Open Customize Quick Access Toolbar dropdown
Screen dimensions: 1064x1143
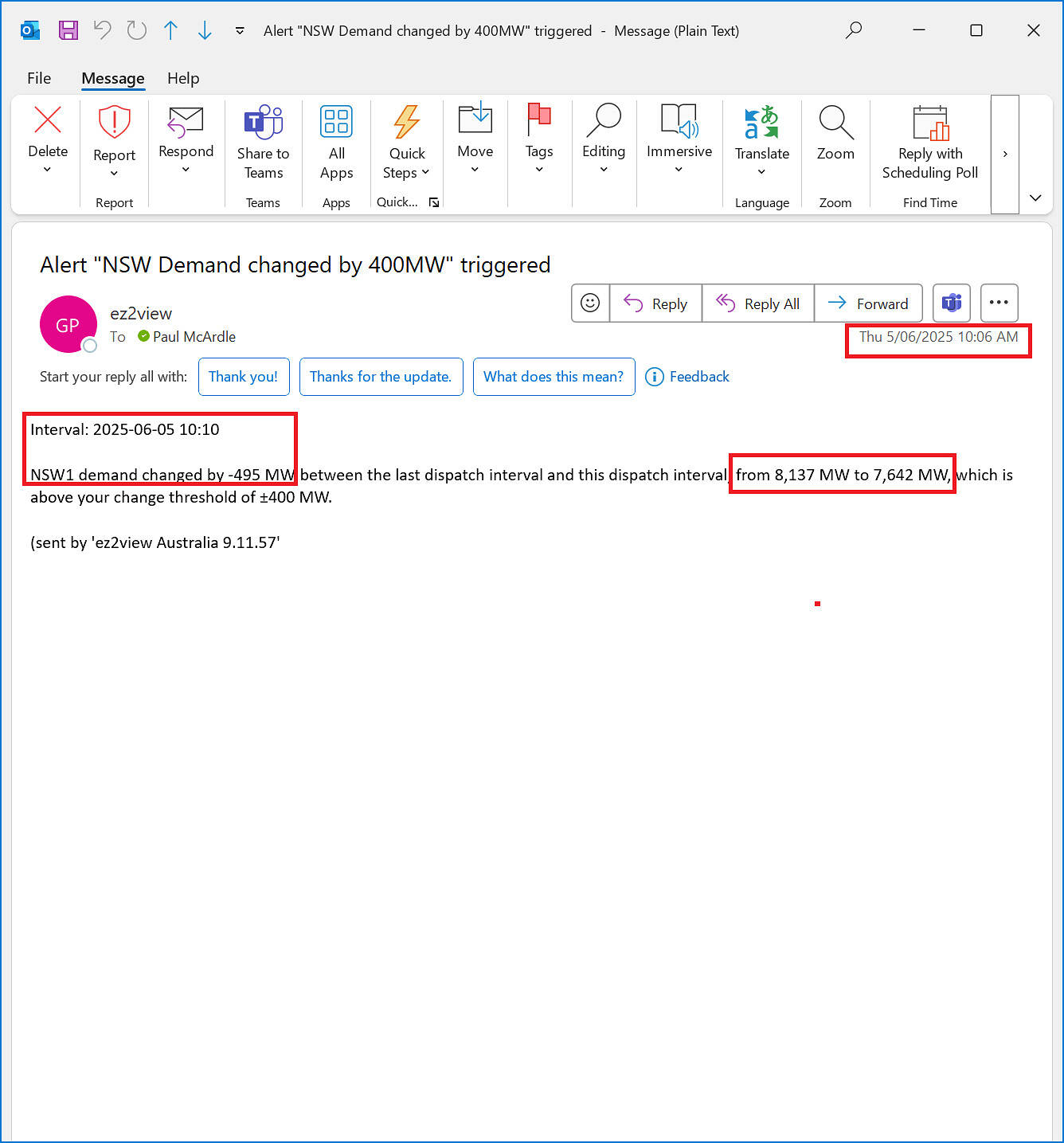(x=240, y=31)
